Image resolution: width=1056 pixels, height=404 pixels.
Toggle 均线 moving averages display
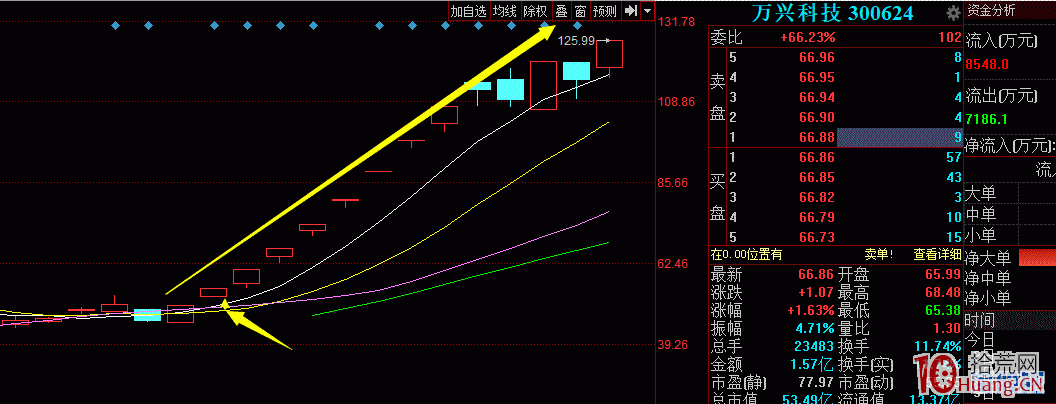point(504,11)
